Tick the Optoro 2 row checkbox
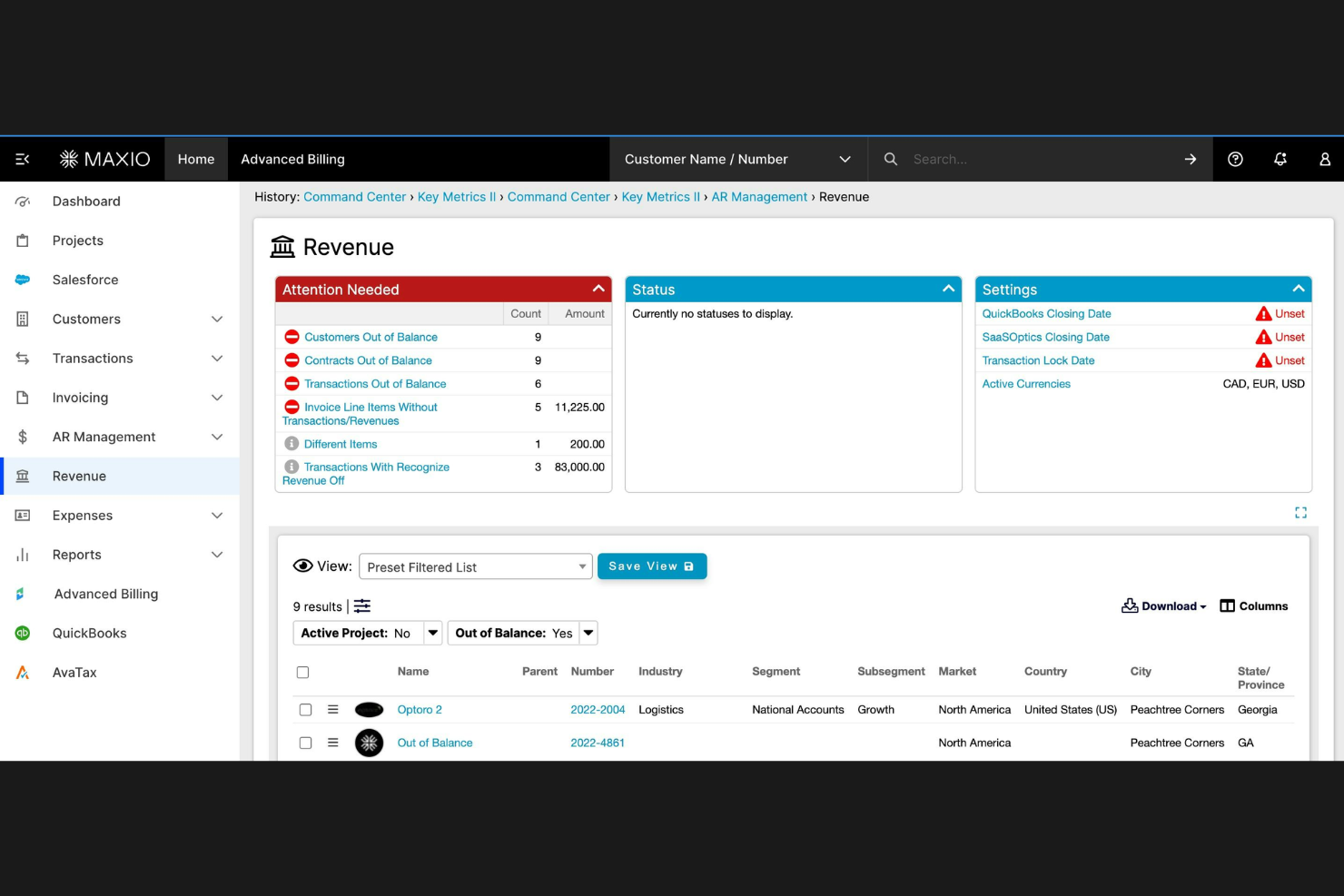This screenshot has width=1344, height=896. (305, 710)
